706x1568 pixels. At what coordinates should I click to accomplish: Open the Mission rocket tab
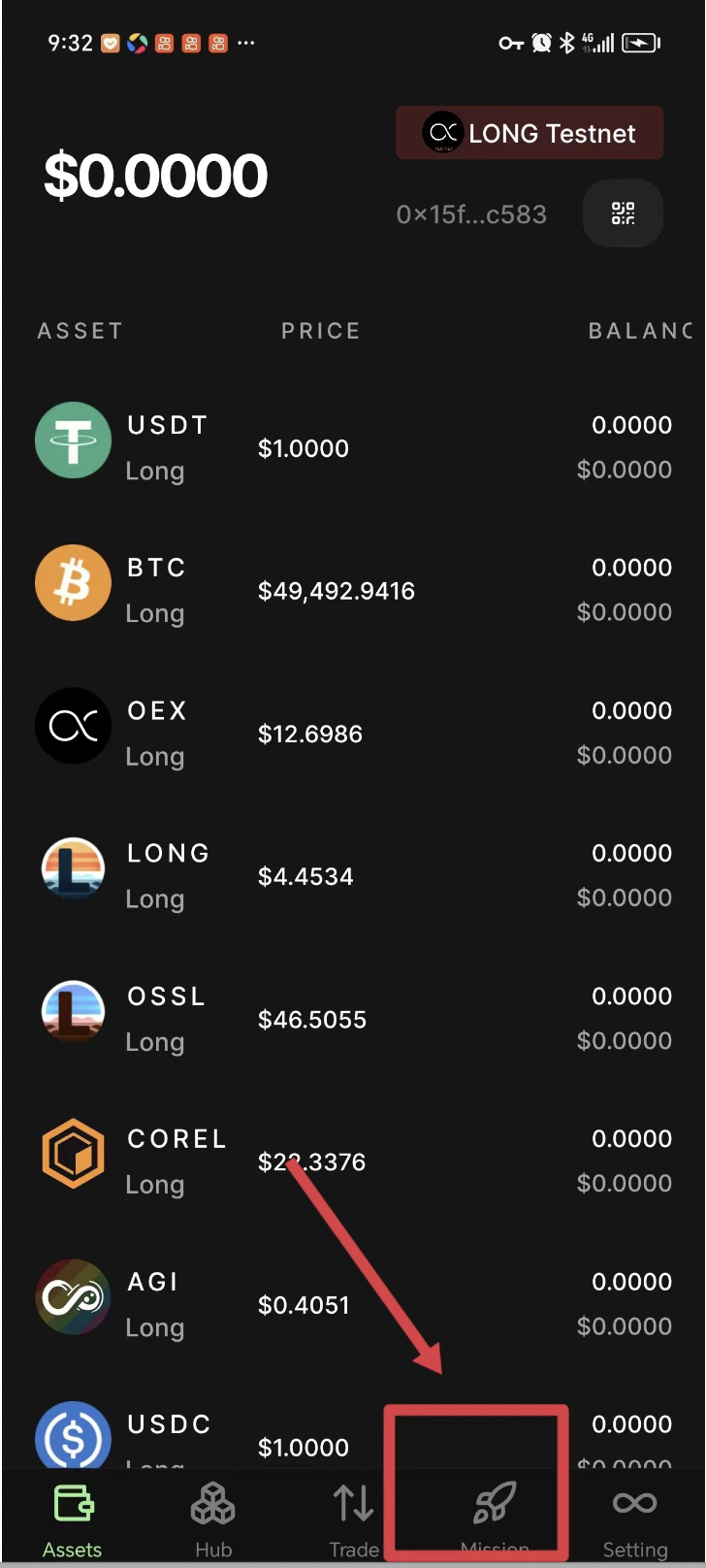point(495,1520)
